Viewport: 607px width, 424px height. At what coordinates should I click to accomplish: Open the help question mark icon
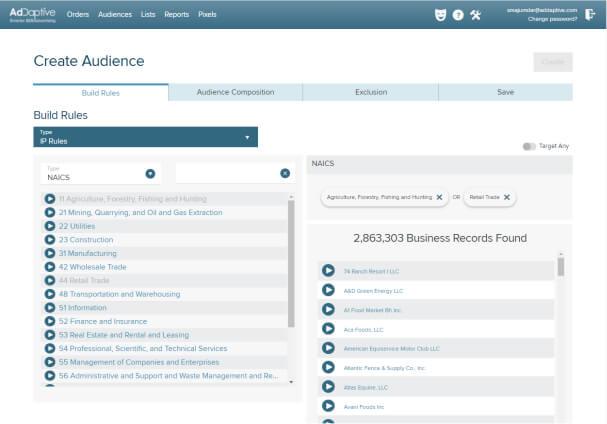(x=458, y=15)
